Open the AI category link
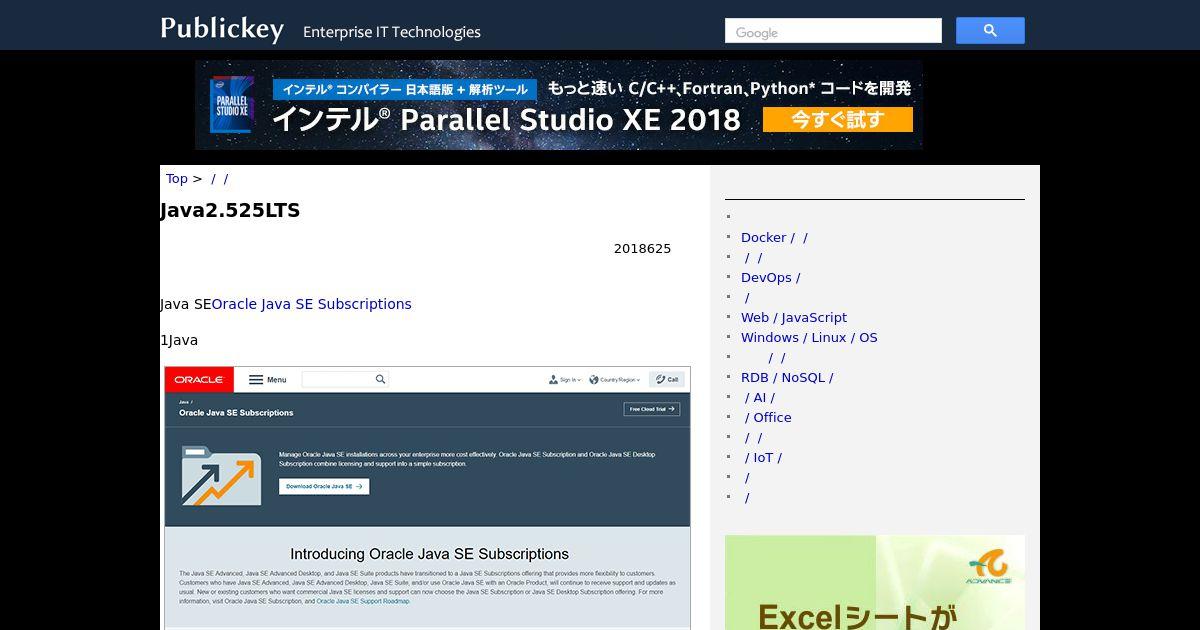The height and width of the screenshot is (630, 1200). [x=760, y=398]
